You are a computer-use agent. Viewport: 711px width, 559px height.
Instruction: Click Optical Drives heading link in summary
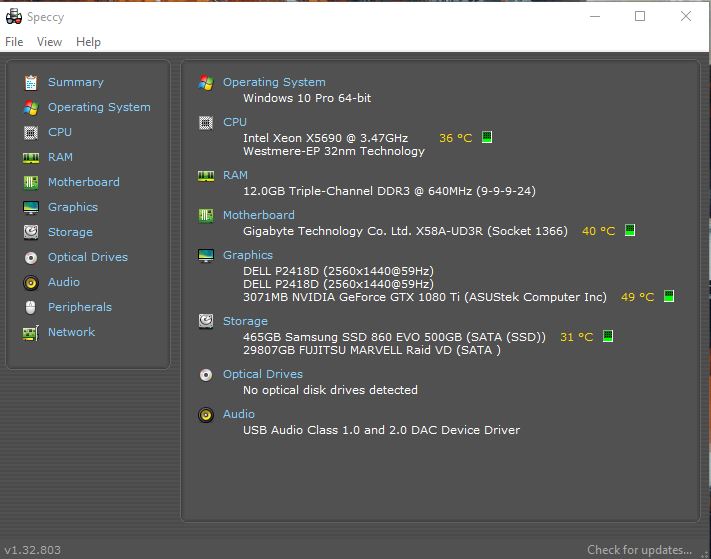tap(263, 374)
